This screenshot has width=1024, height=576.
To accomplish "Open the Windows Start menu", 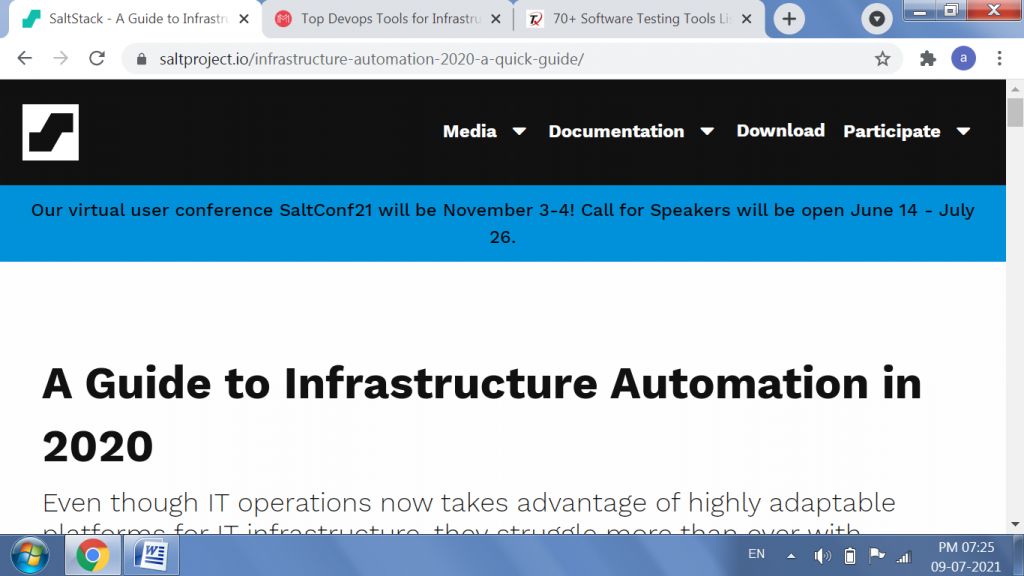I will pyautogui.click(x=30, y=556).
